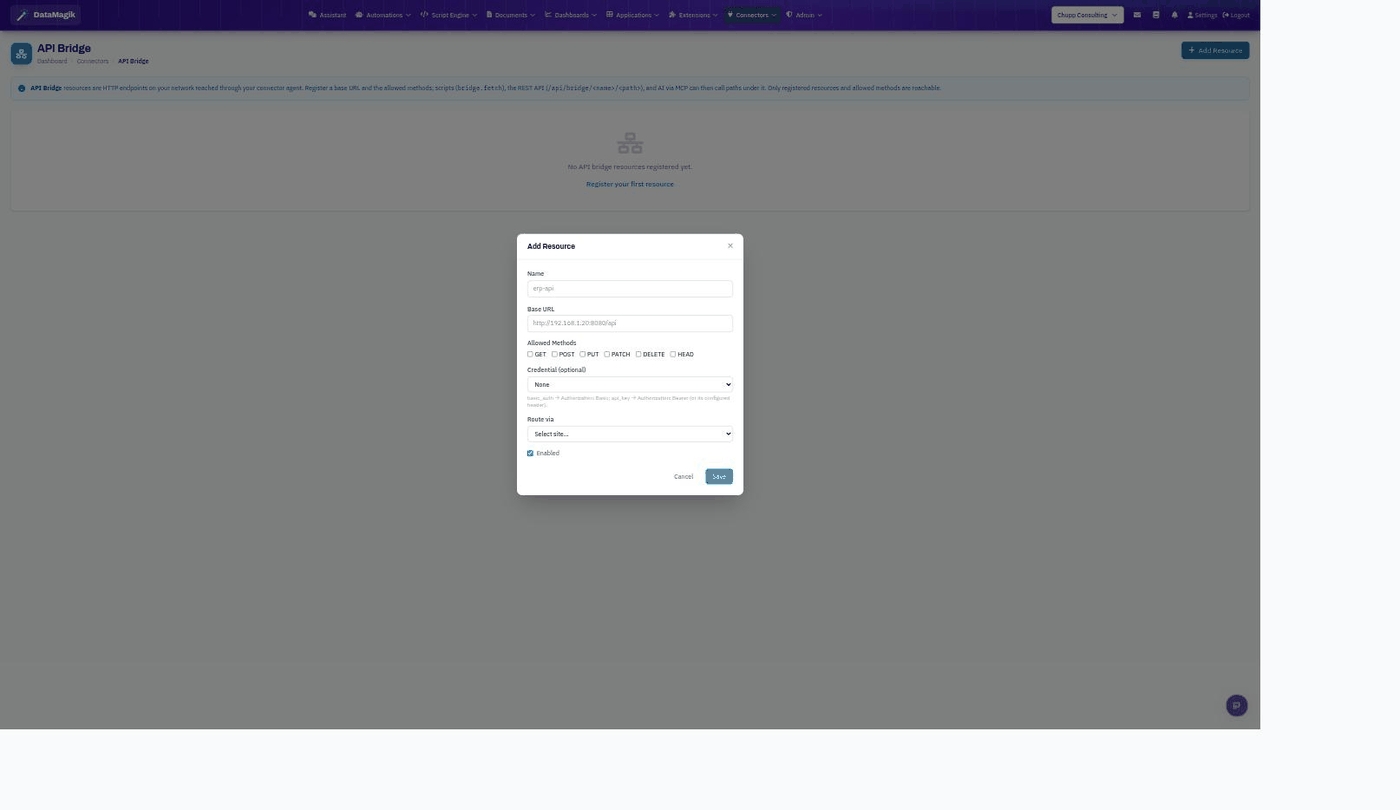Open the chat bubble widget
The height and width of the screenshot is (810, 1400).
(1236, 705)
